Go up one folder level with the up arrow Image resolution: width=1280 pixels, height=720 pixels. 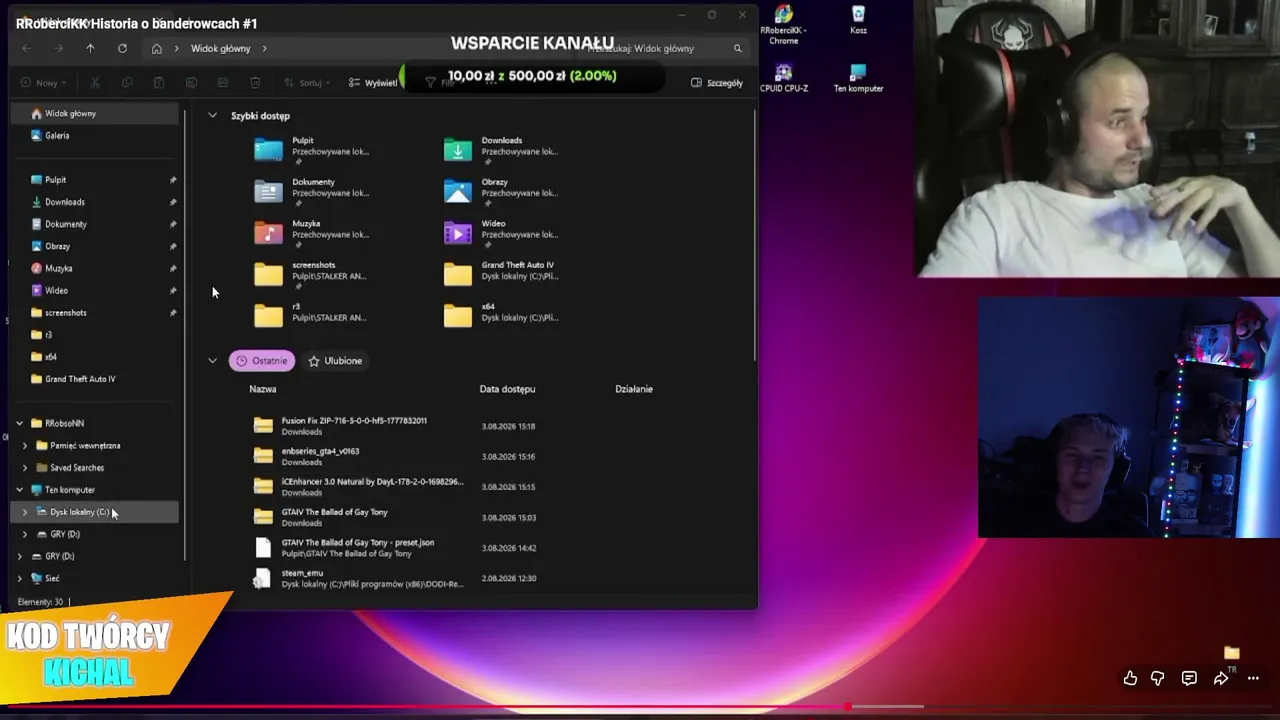pyautogui.click(x=90, y=48)
